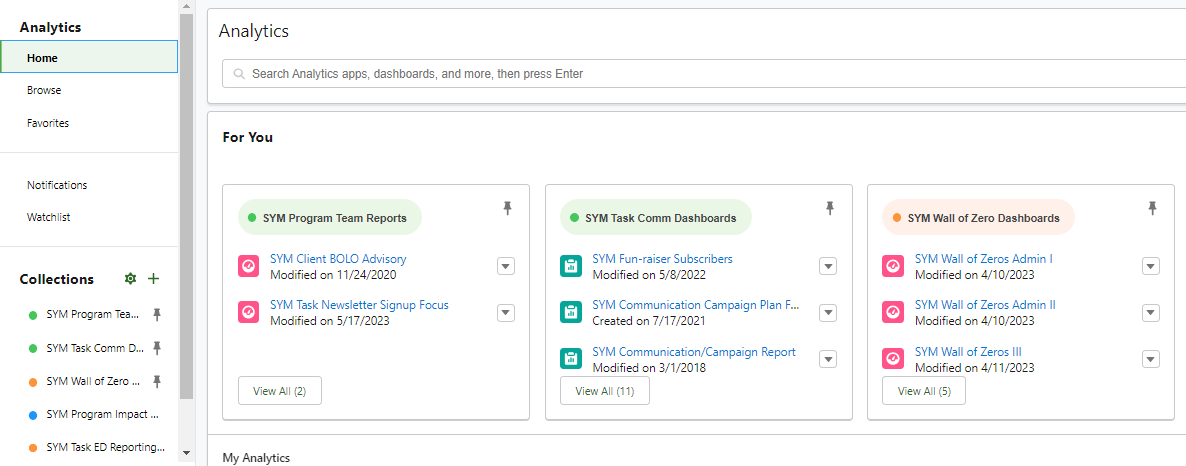Add new collection with plus icon
Screen dimensions: 1186x466
(x=154, y=279)
